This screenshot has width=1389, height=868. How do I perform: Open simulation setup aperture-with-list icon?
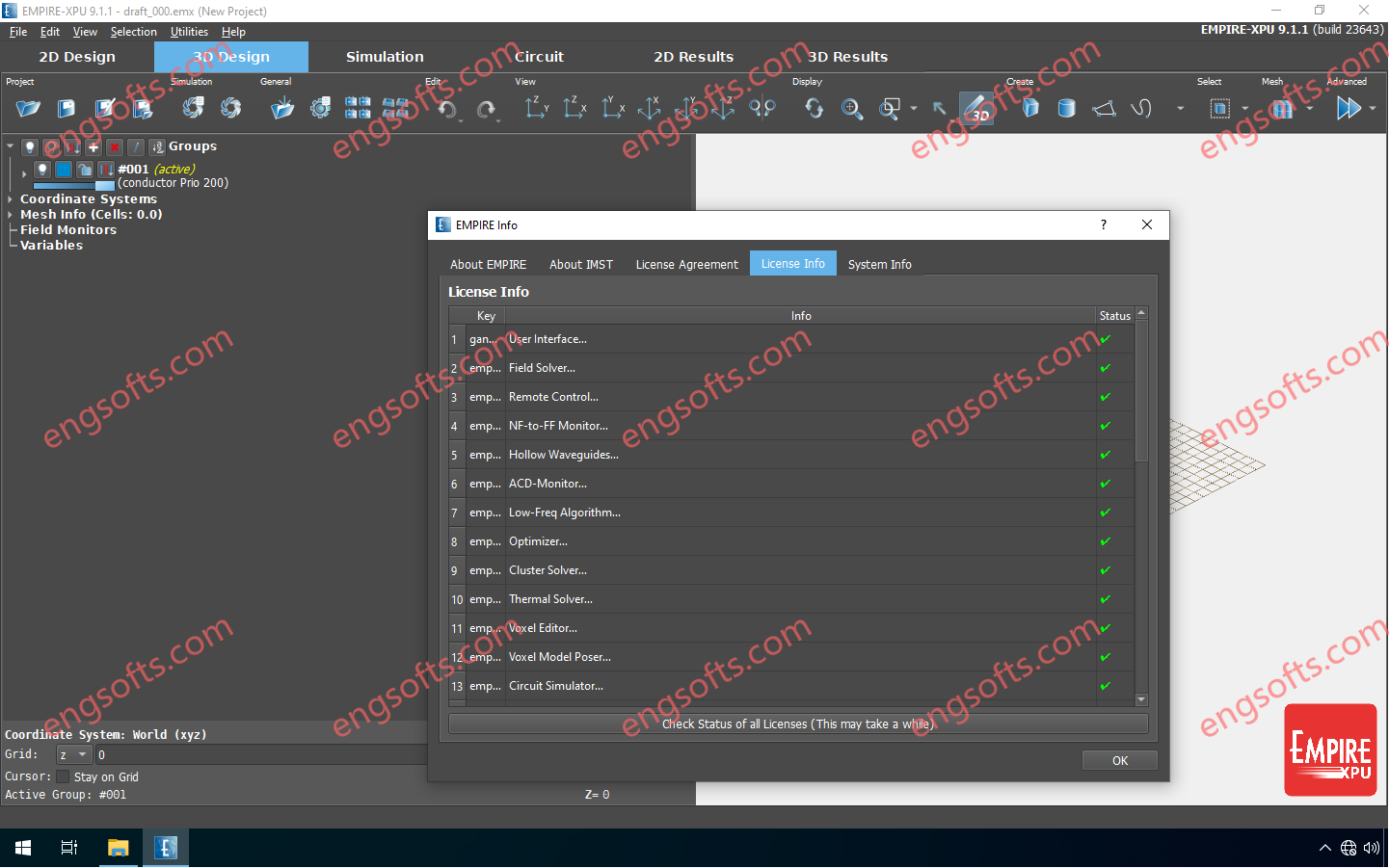click(x=193, y=108)
